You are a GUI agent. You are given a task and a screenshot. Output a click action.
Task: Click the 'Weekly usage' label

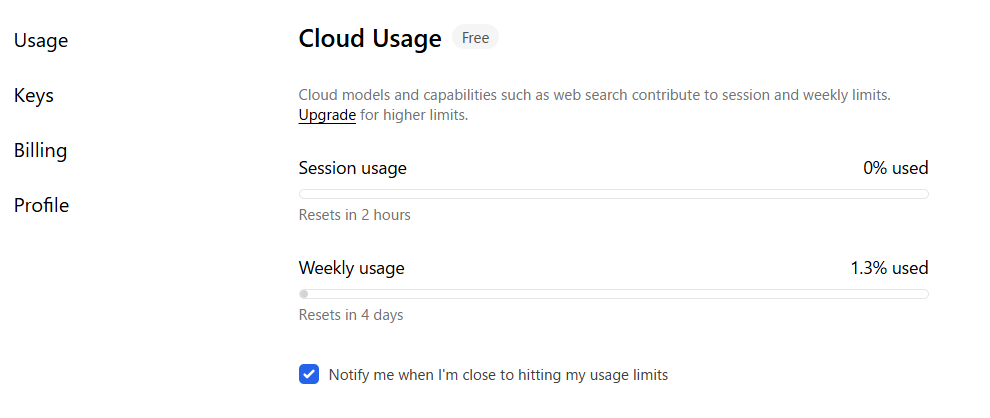[x=351, y=268]
